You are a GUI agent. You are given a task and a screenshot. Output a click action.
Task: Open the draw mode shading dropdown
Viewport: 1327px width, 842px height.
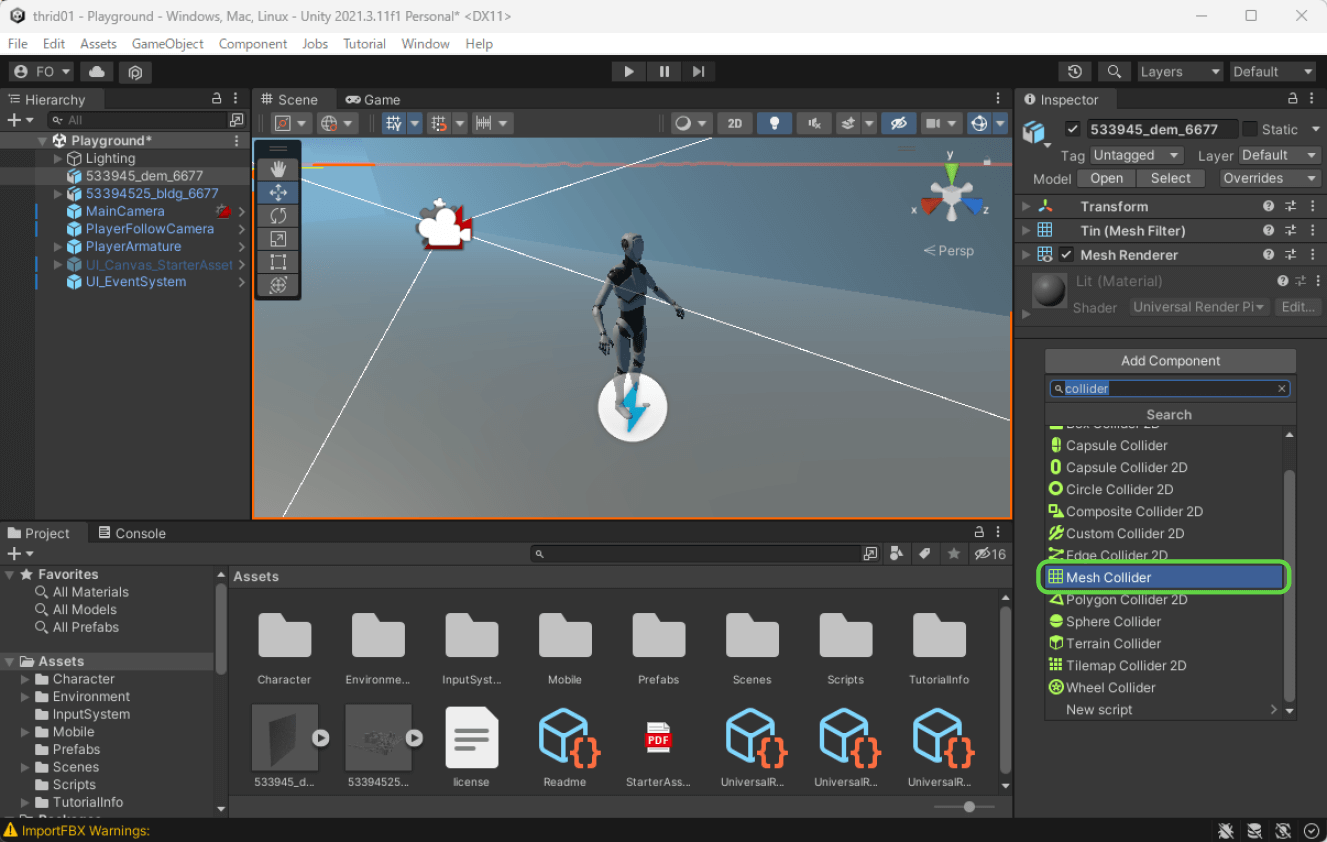click(x=689, y=123)
